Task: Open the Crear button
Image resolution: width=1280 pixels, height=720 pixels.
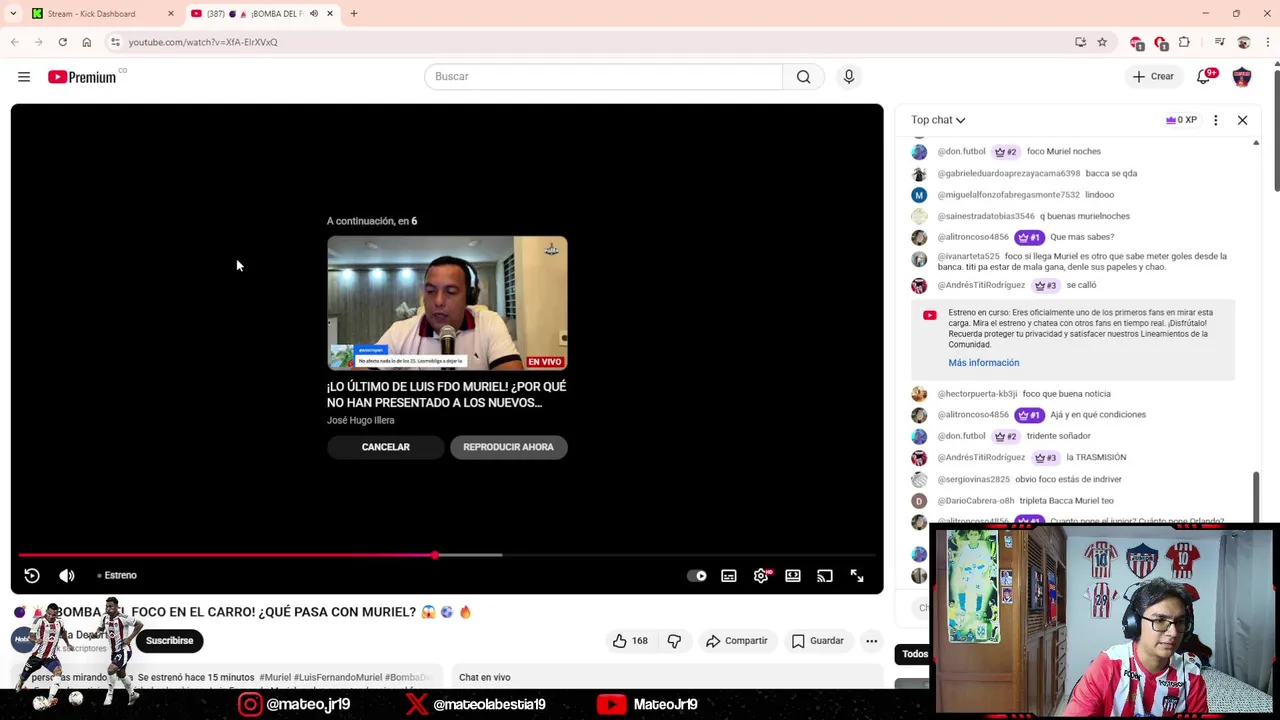Action: click(x=1153, y=77)
